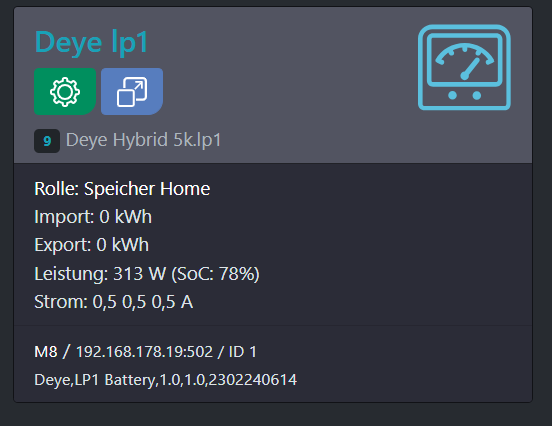This screenshot has height=426, width=552.
Task: Click the M8 connection identifier
Action: 46,352
